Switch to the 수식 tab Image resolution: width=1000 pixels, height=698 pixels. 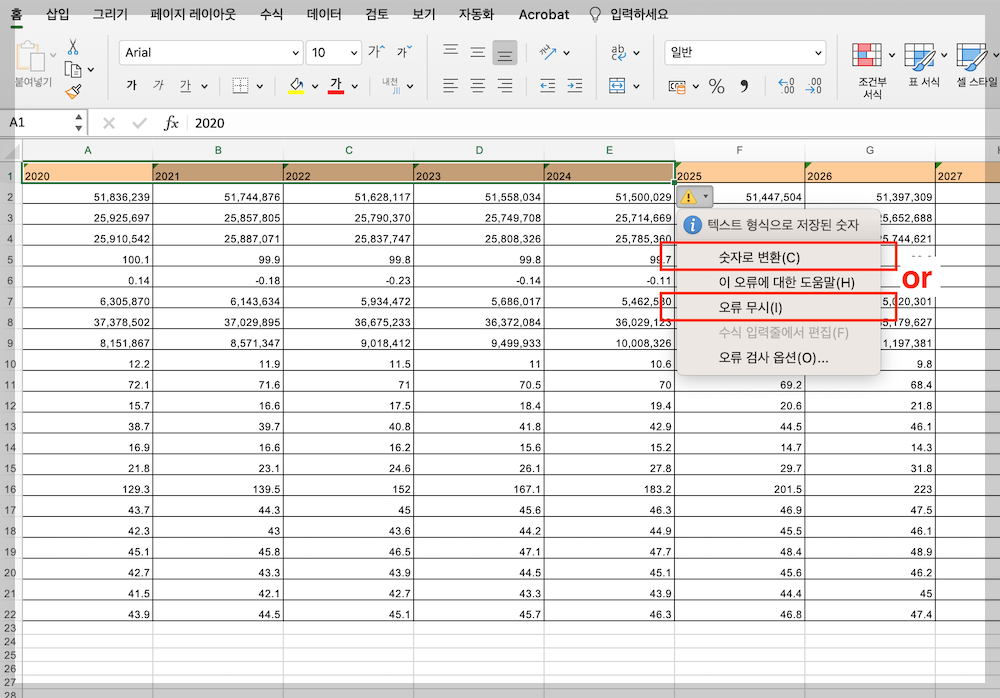tap(271, 14)
